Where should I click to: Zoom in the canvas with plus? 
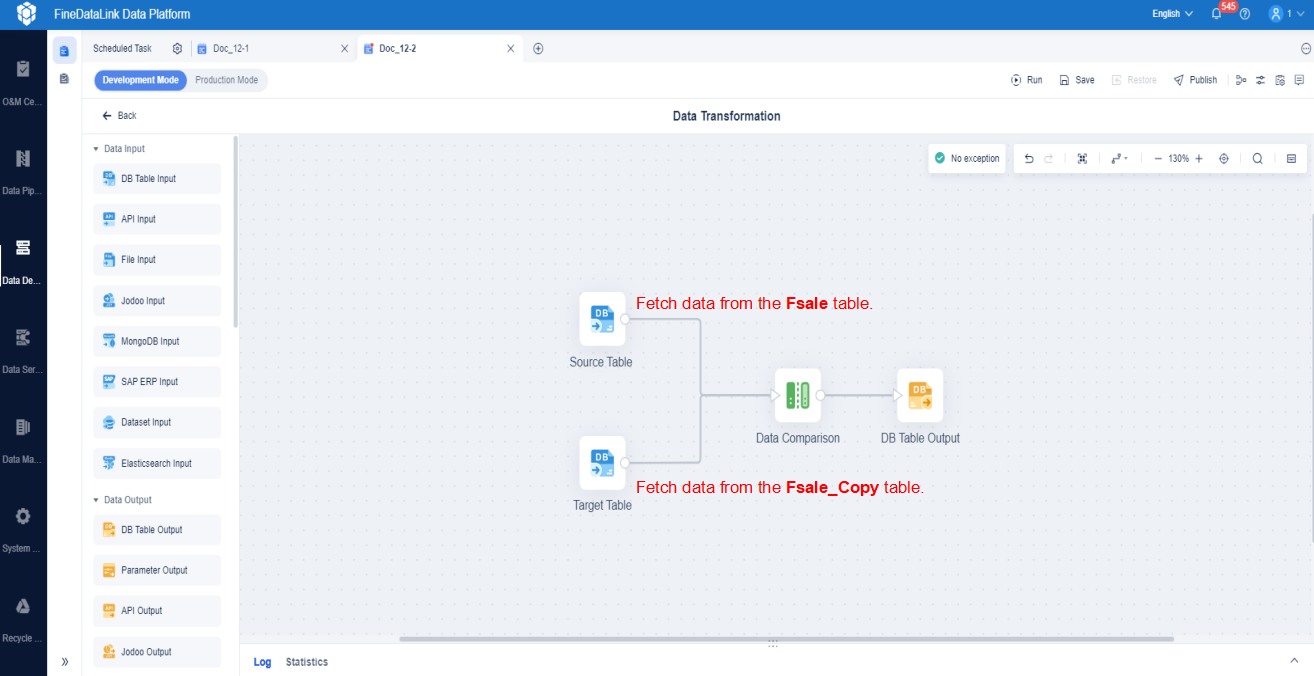1199,158
